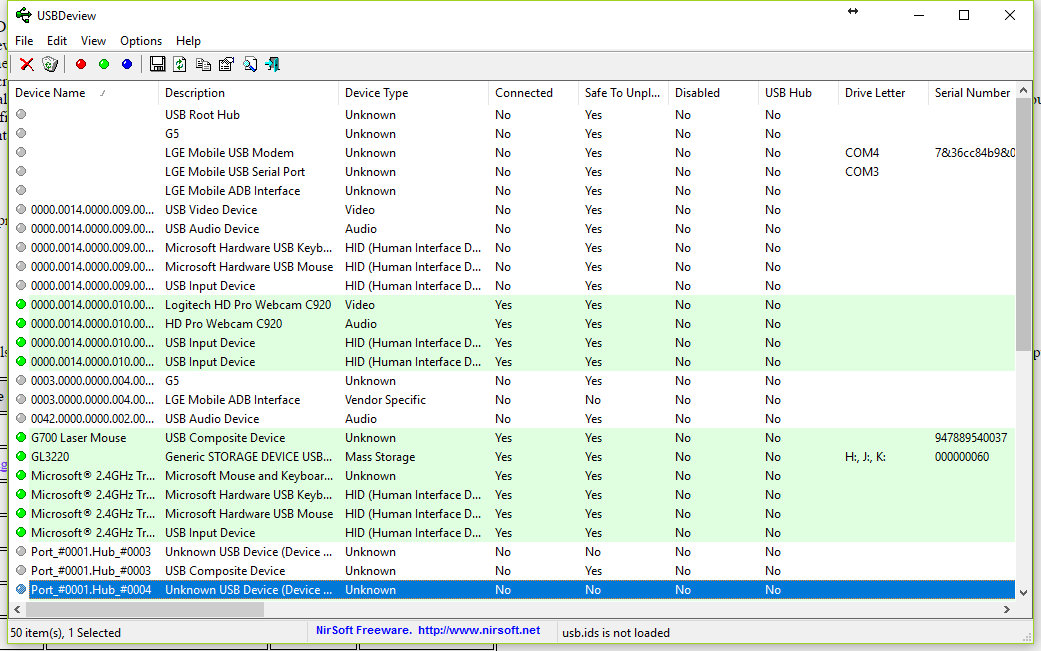Click the red dot Disable Selected Devices icon

click(x=81, y=64)
